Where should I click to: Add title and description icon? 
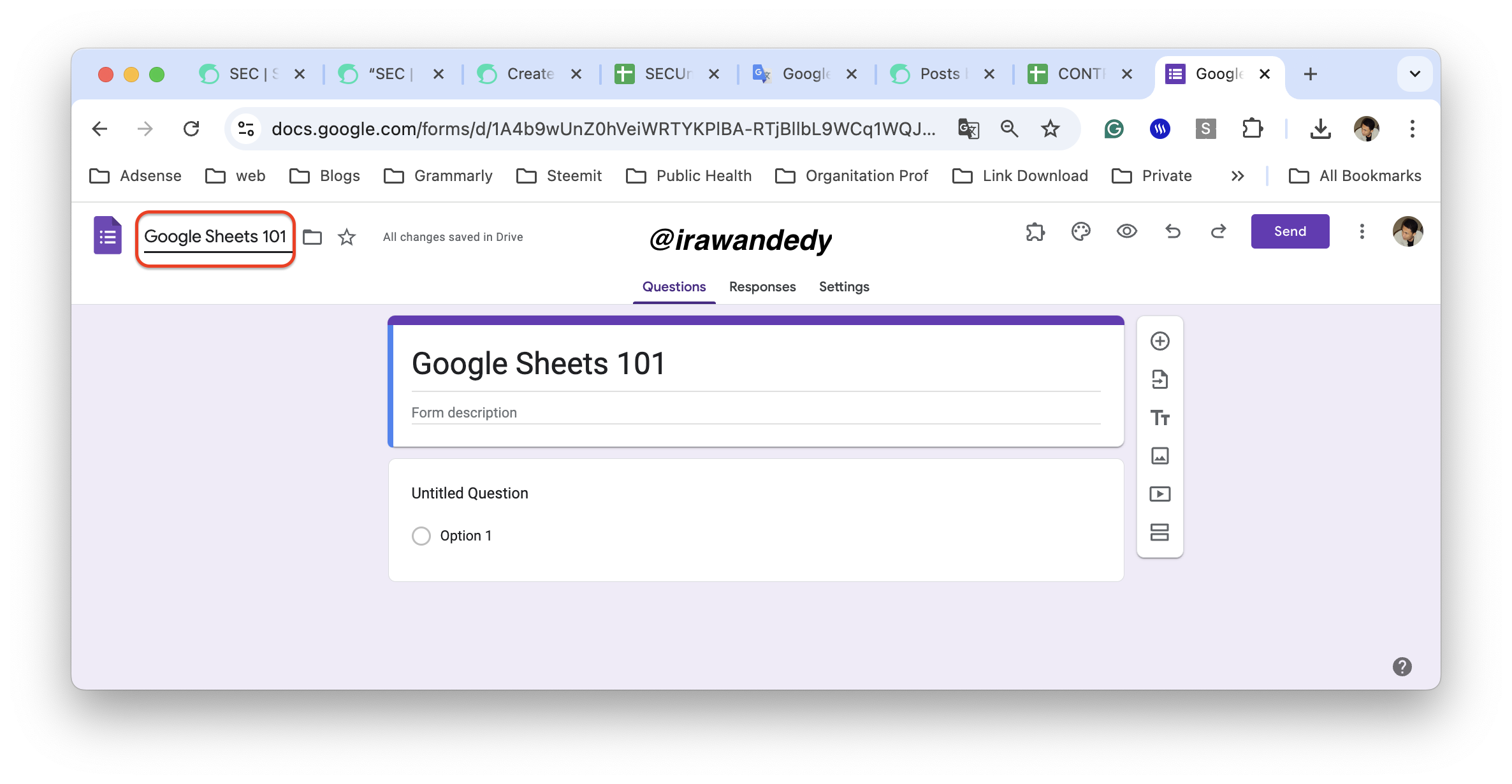[1159, 417]
